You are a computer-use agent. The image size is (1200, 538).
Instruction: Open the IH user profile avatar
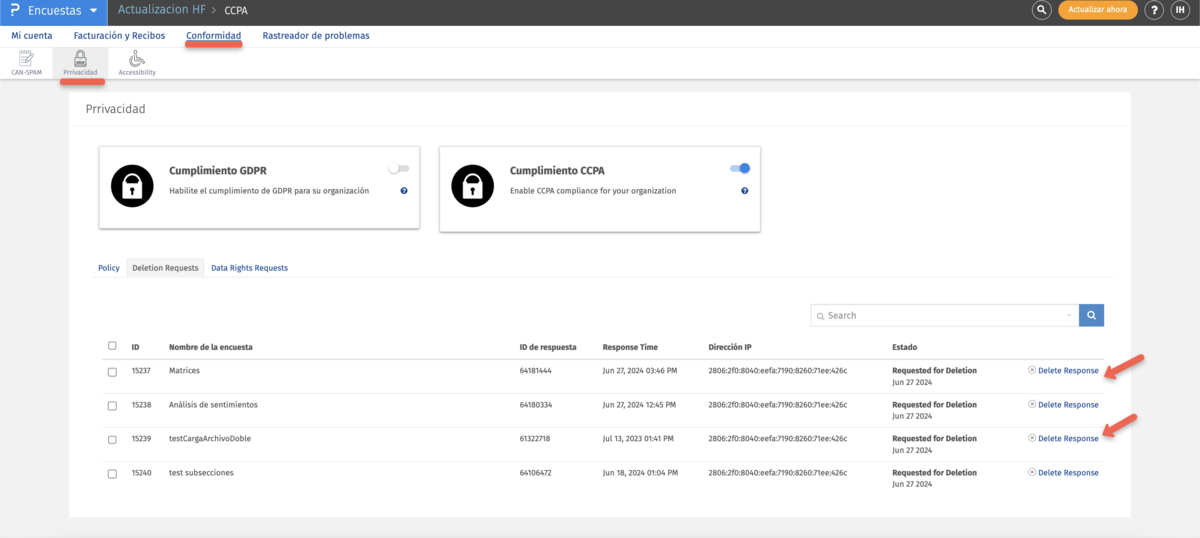pyautogui.click(x=1181, y=10)
